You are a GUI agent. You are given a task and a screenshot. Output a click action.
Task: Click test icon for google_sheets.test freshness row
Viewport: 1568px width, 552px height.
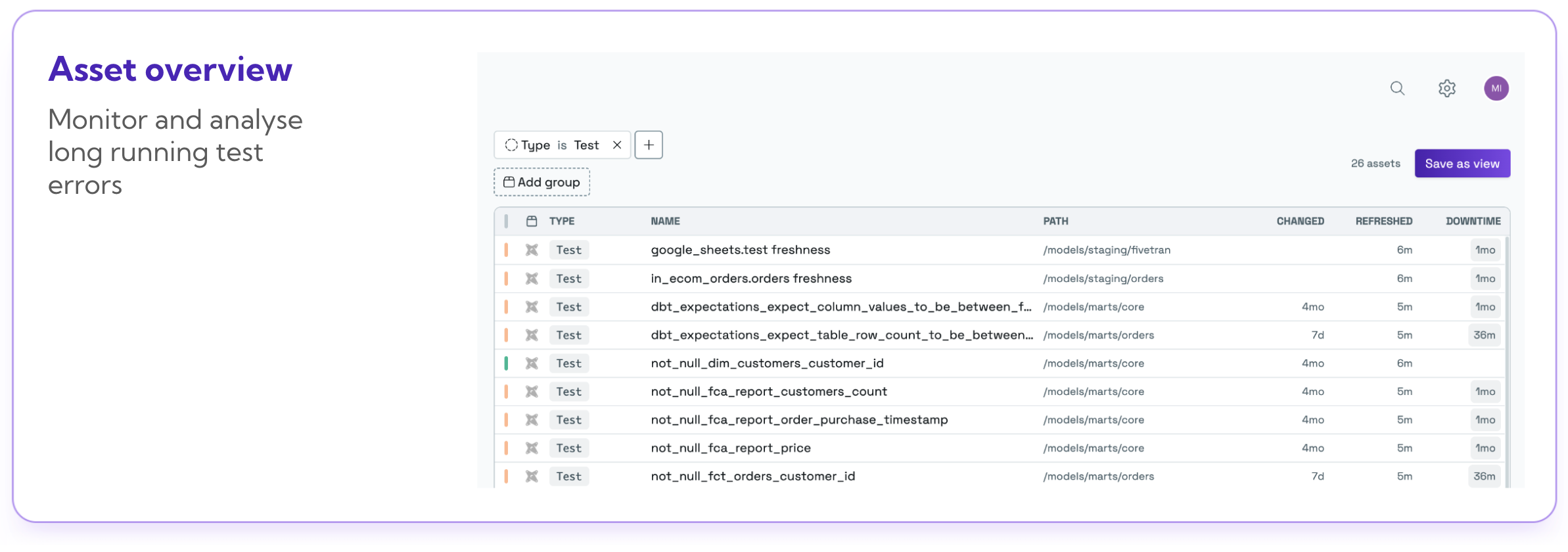click(x=532, y=250)
